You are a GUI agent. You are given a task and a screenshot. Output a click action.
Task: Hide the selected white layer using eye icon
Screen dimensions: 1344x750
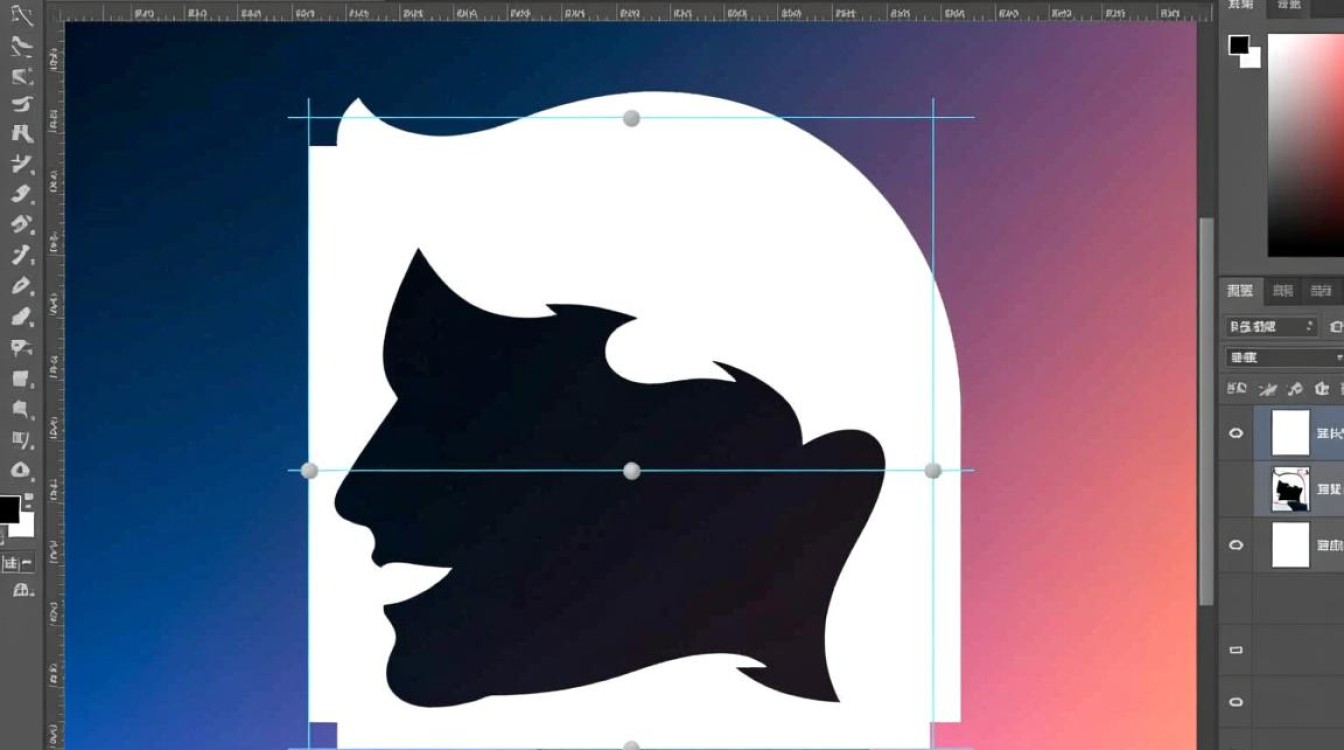1236,433
